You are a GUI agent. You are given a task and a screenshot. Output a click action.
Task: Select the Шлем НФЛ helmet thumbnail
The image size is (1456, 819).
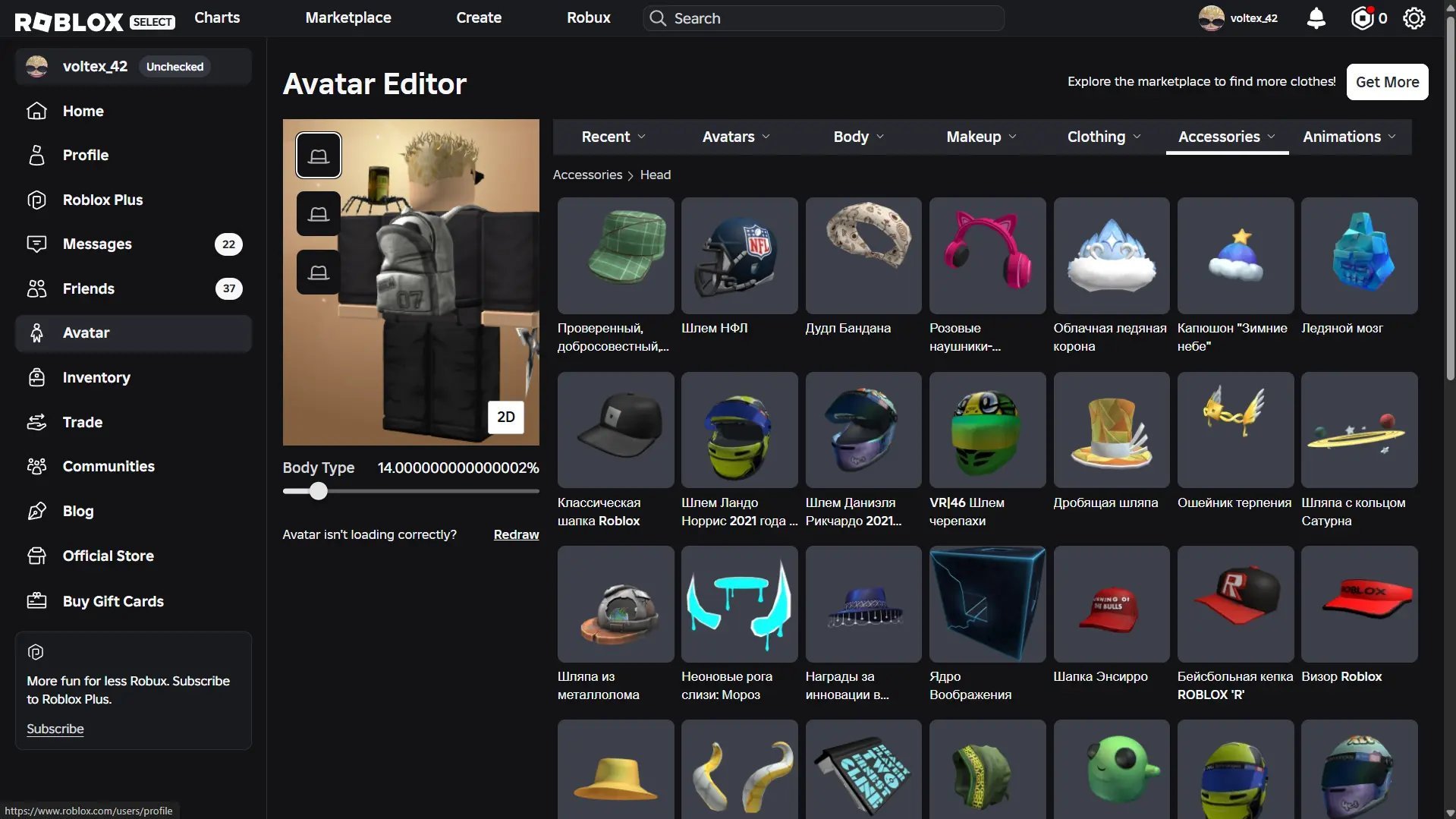[739, 256]
